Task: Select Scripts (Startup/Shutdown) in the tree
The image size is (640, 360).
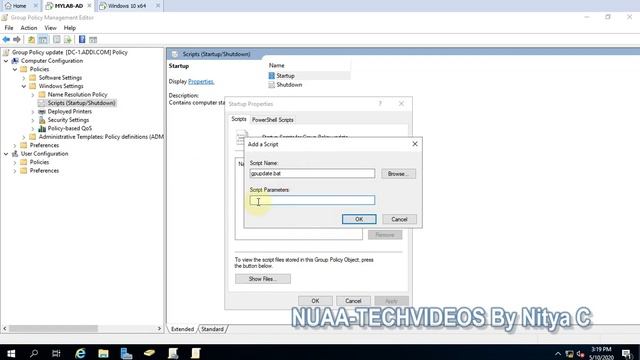Action: [x=81, y=103]
